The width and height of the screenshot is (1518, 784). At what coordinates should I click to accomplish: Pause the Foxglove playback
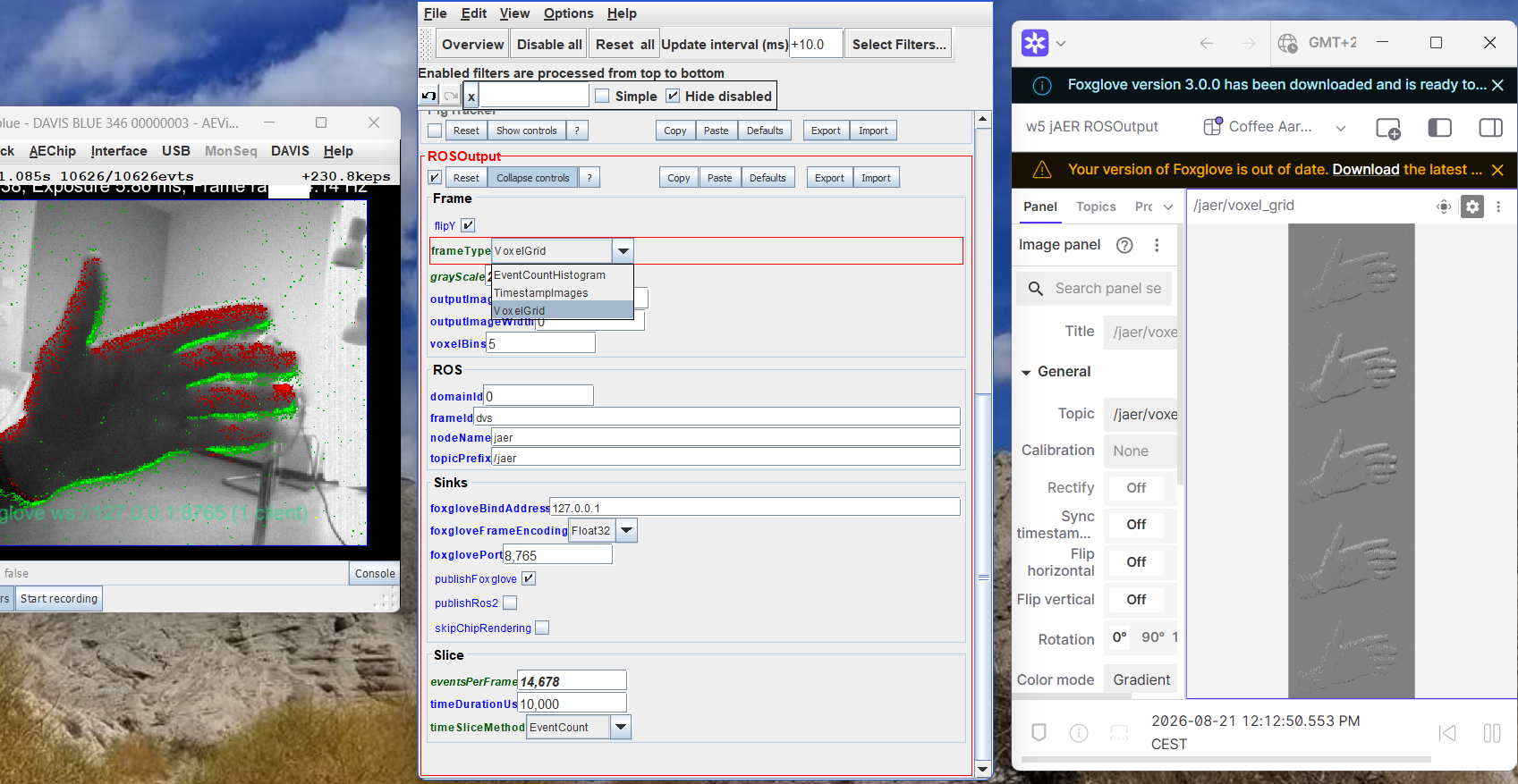click(1492, 733)
